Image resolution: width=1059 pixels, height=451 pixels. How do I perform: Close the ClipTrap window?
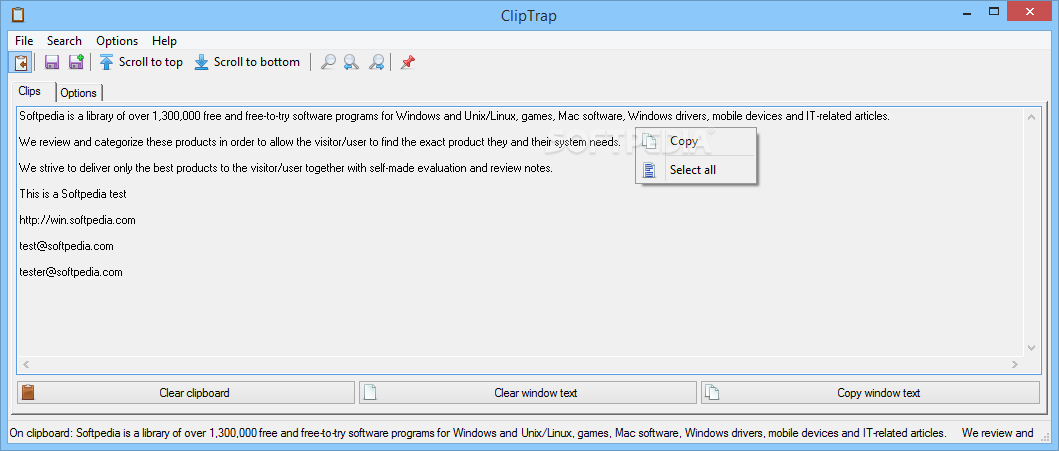click(1031, 12)
